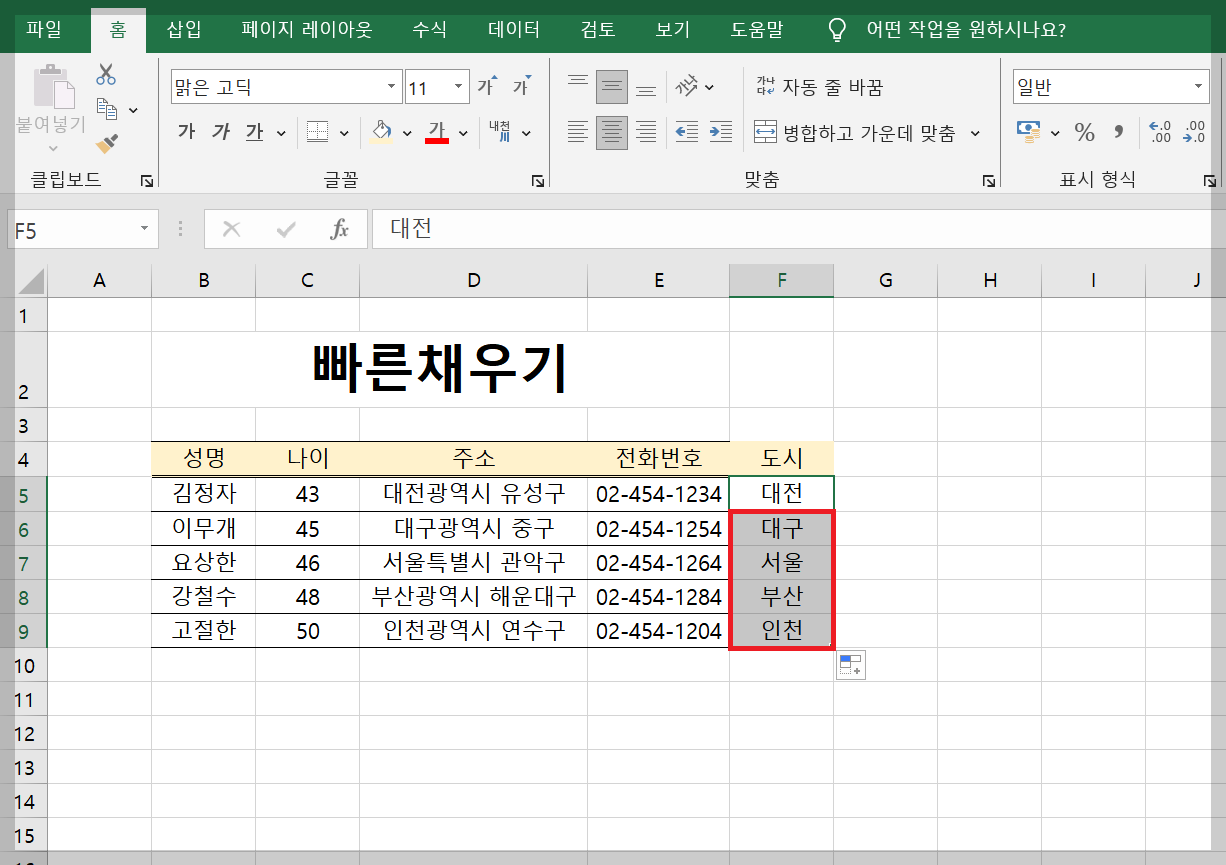Image resolution: width=1226 pixels, height=865 pixels.
Task: Open the 글꼴 group dialog launcher
Action: [538, 180]
